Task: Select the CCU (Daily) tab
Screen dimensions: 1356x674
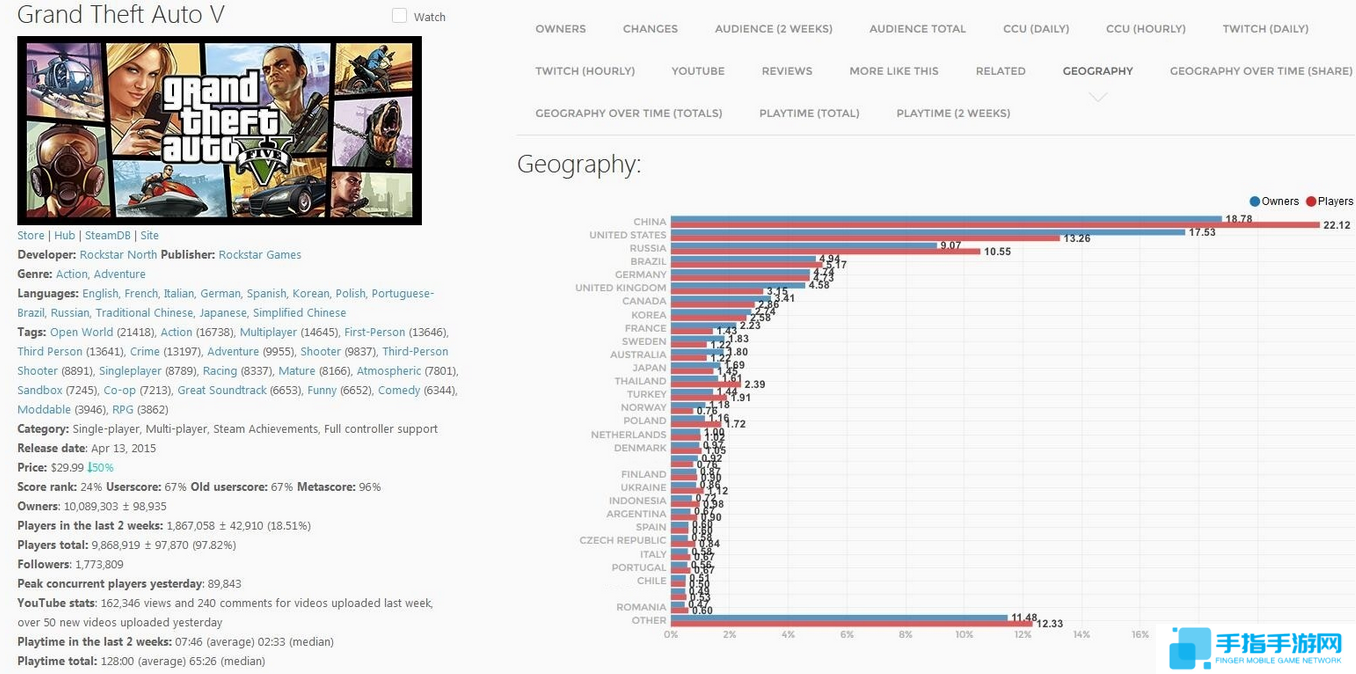Action: pyautogui.click(x=1036, y=29)
